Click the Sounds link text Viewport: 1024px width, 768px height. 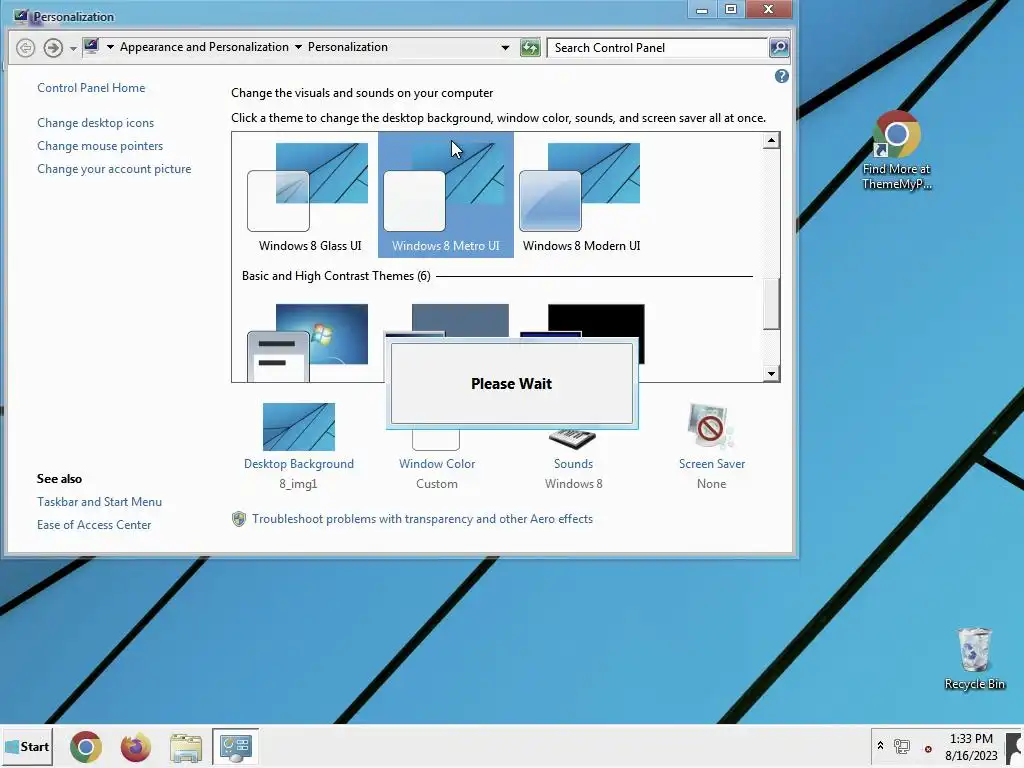pyautogui.click(x=573, y=464)
